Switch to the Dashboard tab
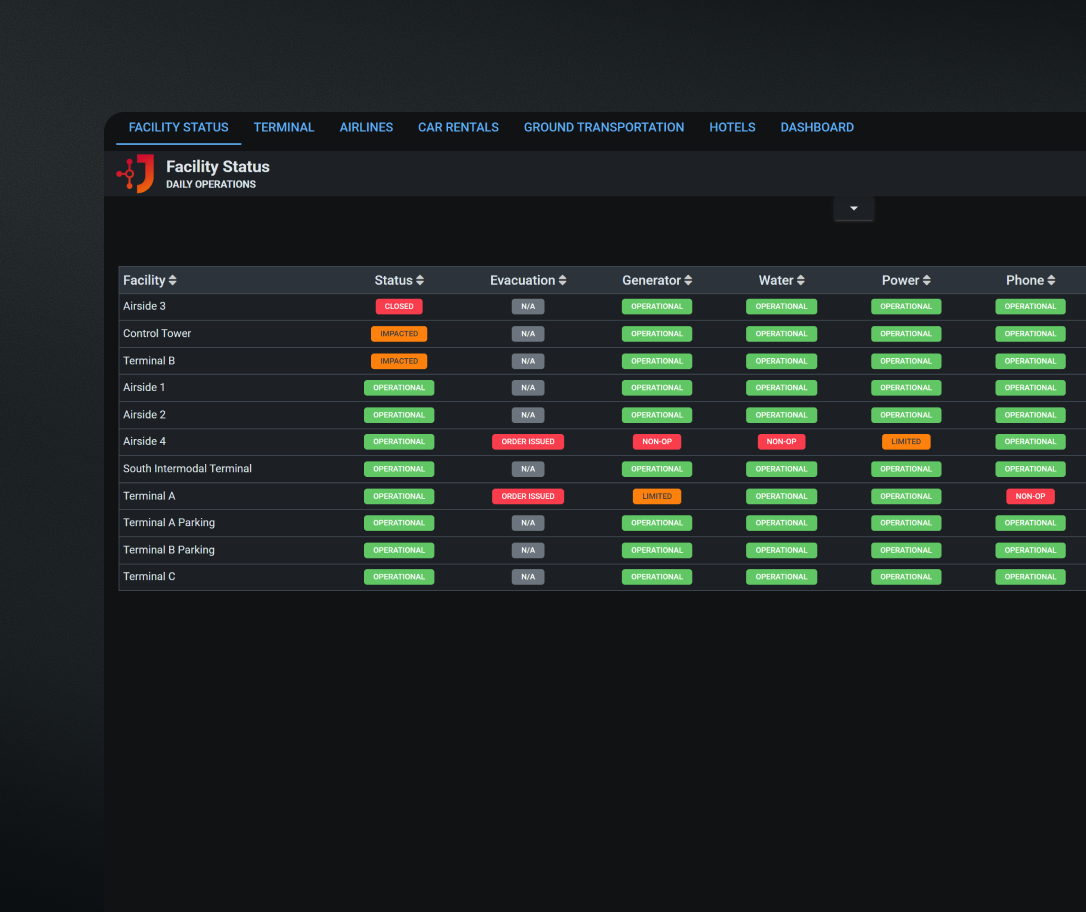 point(817,128)
